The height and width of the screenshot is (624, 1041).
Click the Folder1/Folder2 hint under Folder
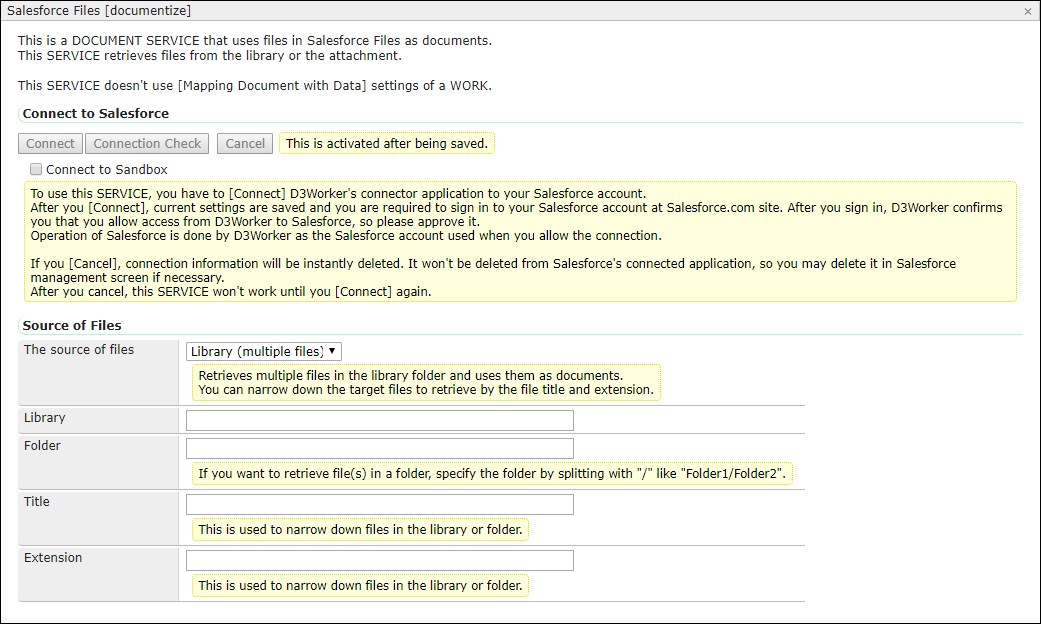coord(492,474)
